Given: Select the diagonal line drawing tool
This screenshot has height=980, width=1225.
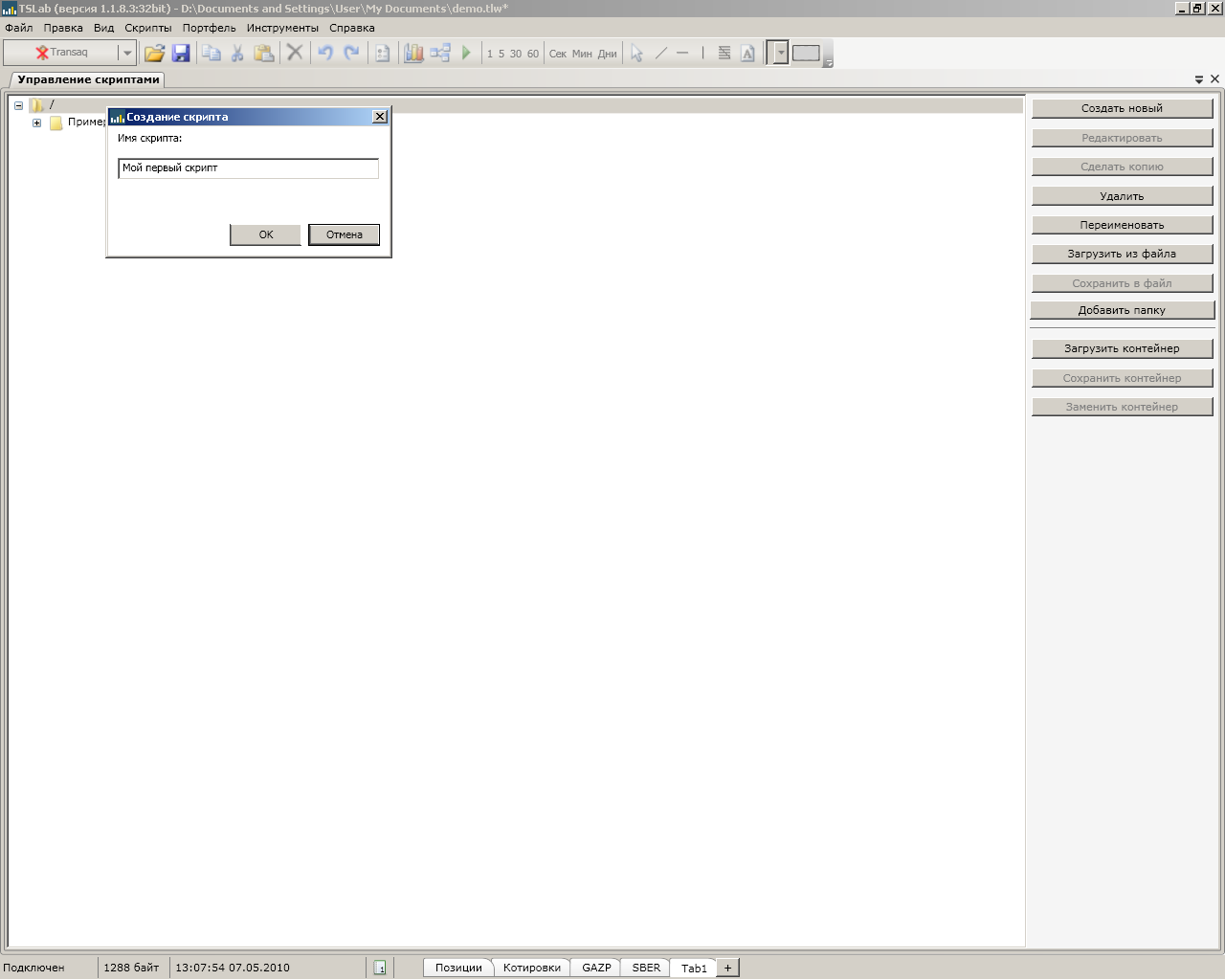Looking at the screenshot, I should coord(660,53).
